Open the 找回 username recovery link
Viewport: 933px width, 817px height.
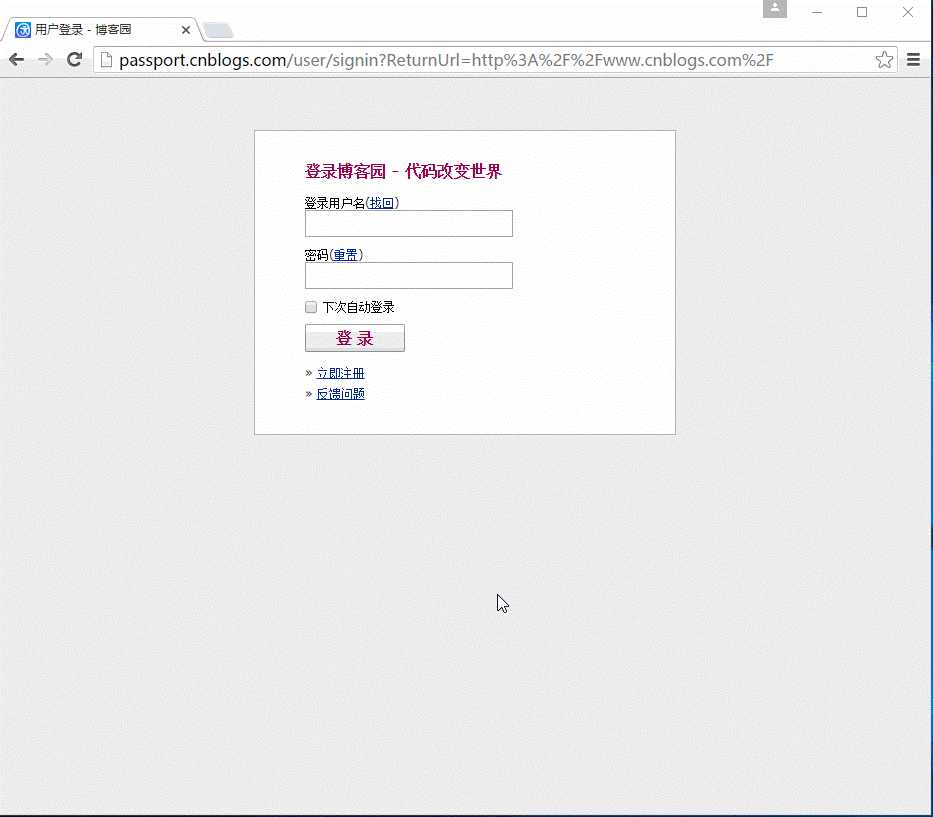pyautogui.click(x=381, y=203)
